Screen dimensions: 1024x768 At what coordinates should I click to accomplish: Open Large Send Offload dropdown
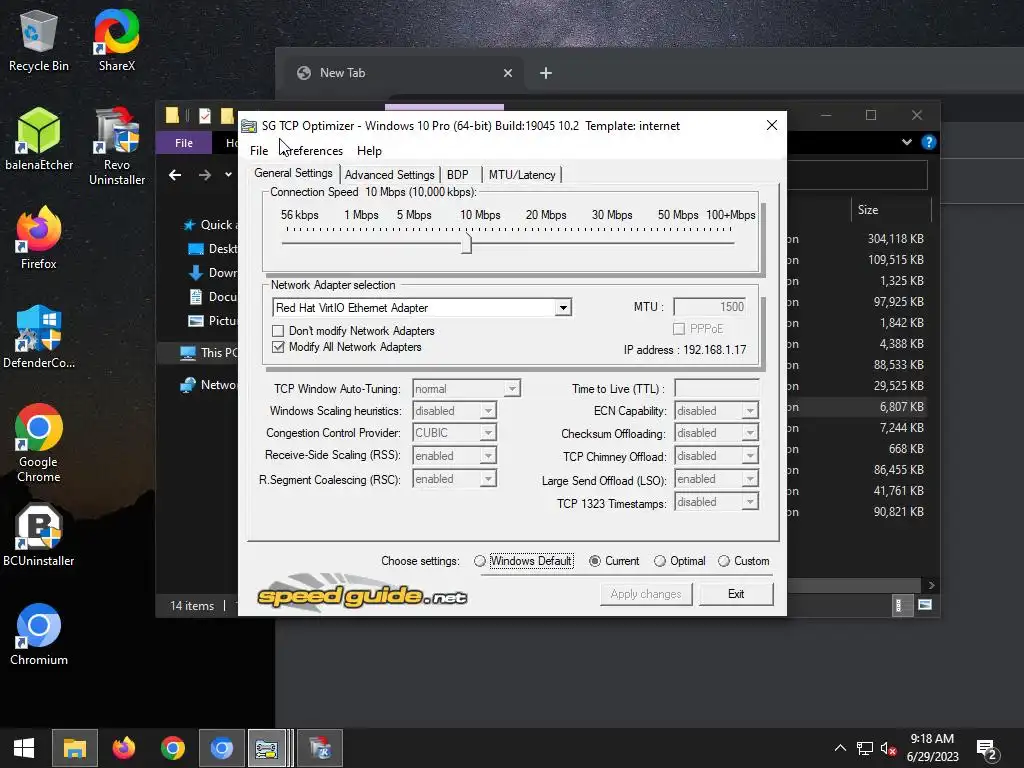tap(750, 479)
